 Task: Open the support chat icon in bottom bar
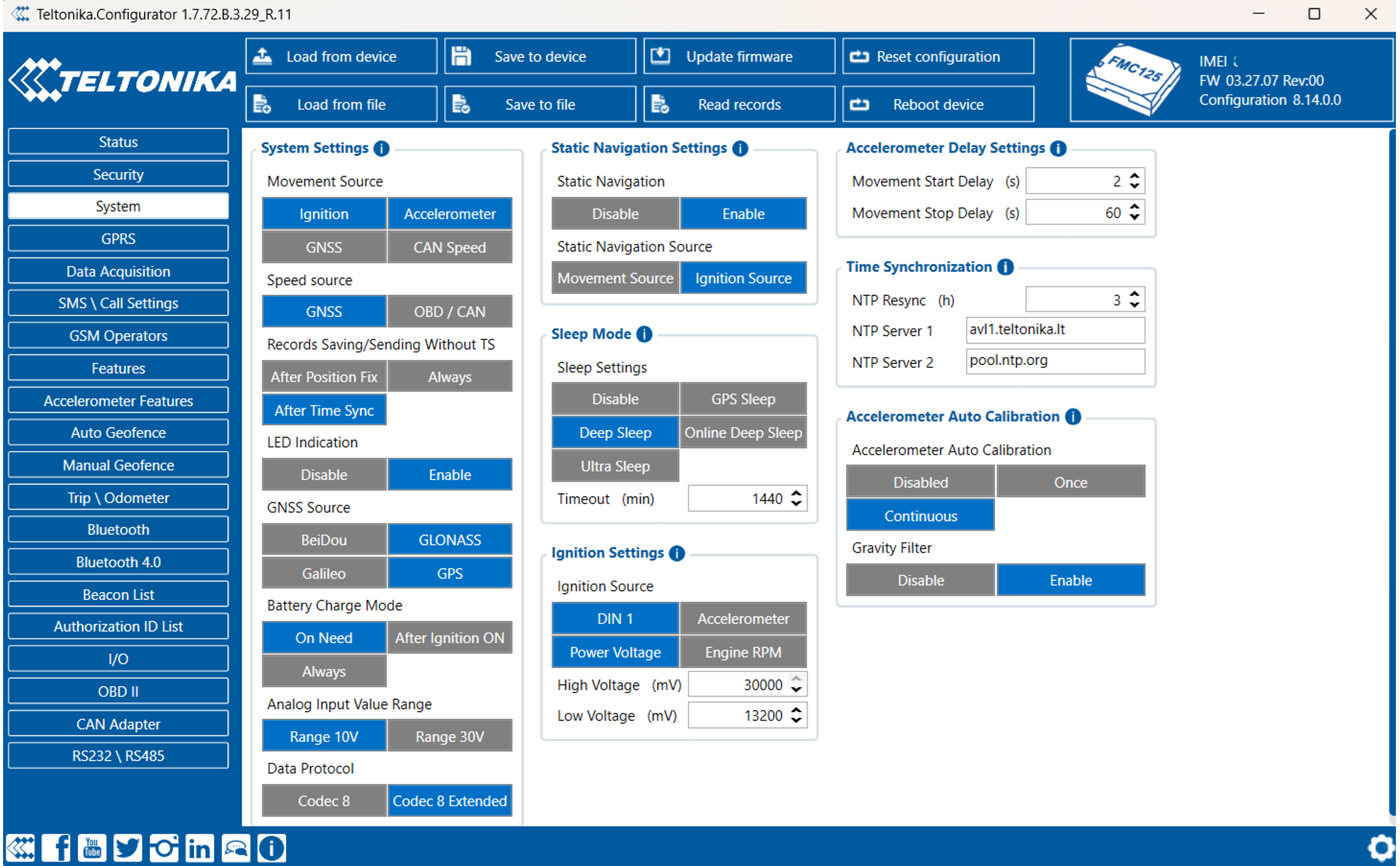[235, 848]
